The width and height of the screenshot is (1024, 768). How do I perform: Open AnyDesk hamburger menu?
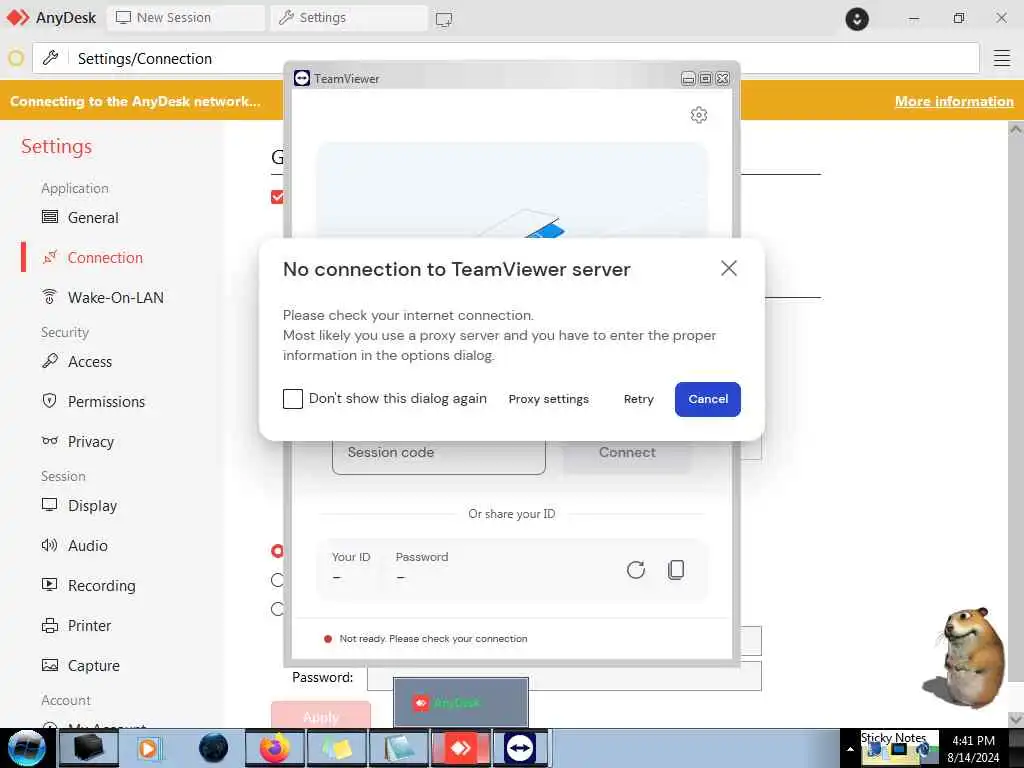tap(1002, 58)
